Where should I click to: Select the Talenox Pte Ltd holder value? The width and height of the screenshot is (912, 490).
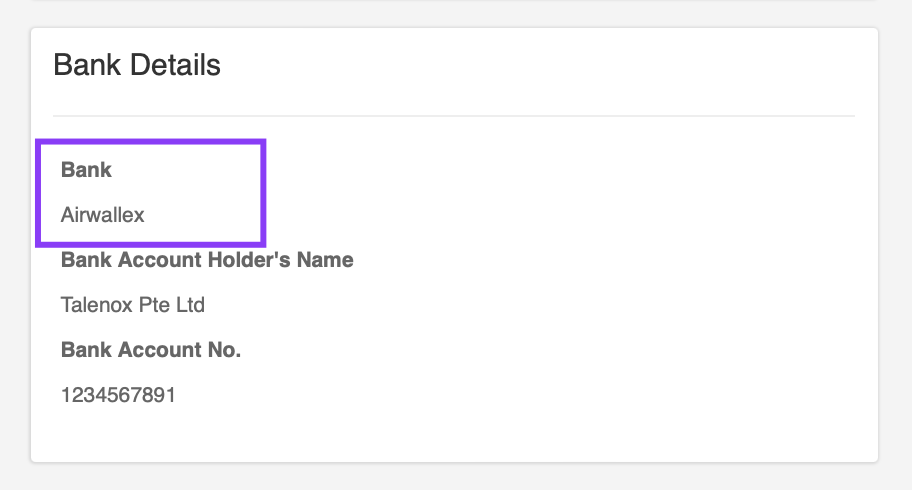(x=133, y=305)
